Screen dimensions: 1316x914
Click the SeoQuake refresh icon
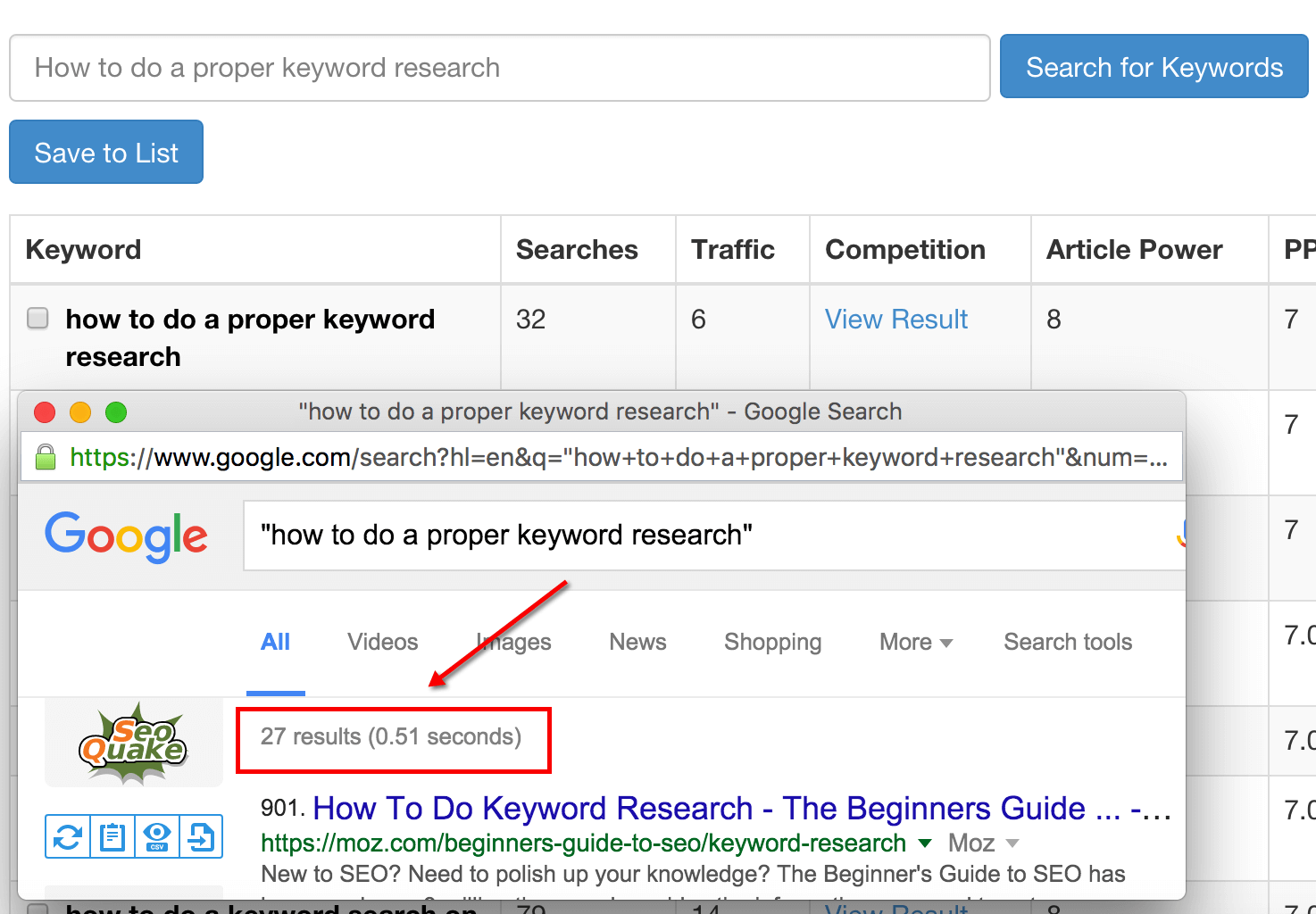pyautogui.click(x=67, y=836)
